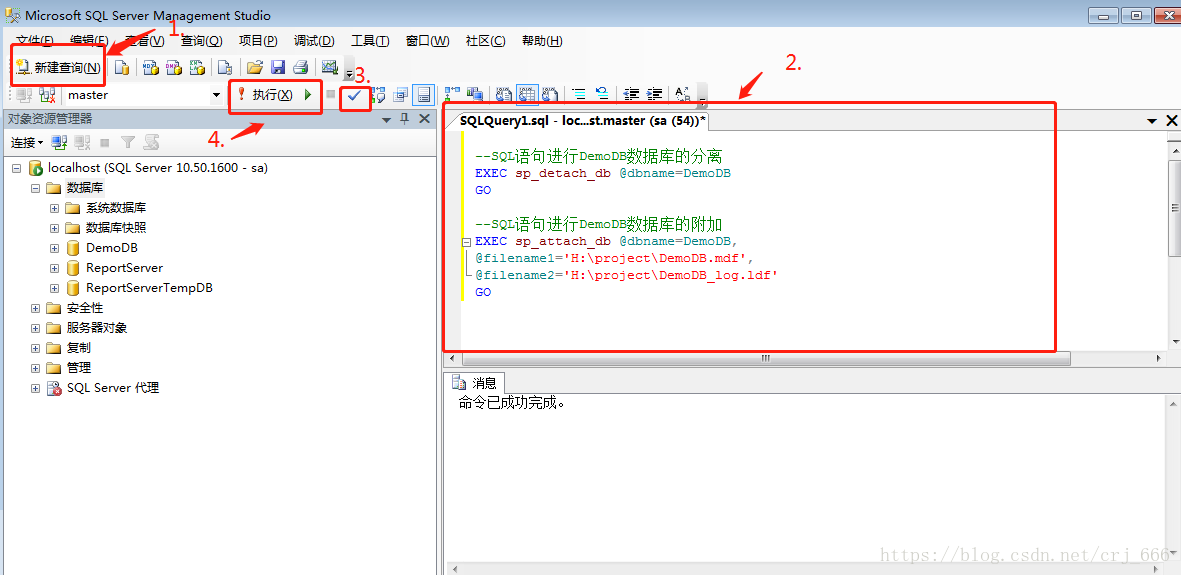The image size is (1181, 575).
Task: Open the SQL Editor toolbar options arrow
Action: click(x=702, y=99)
